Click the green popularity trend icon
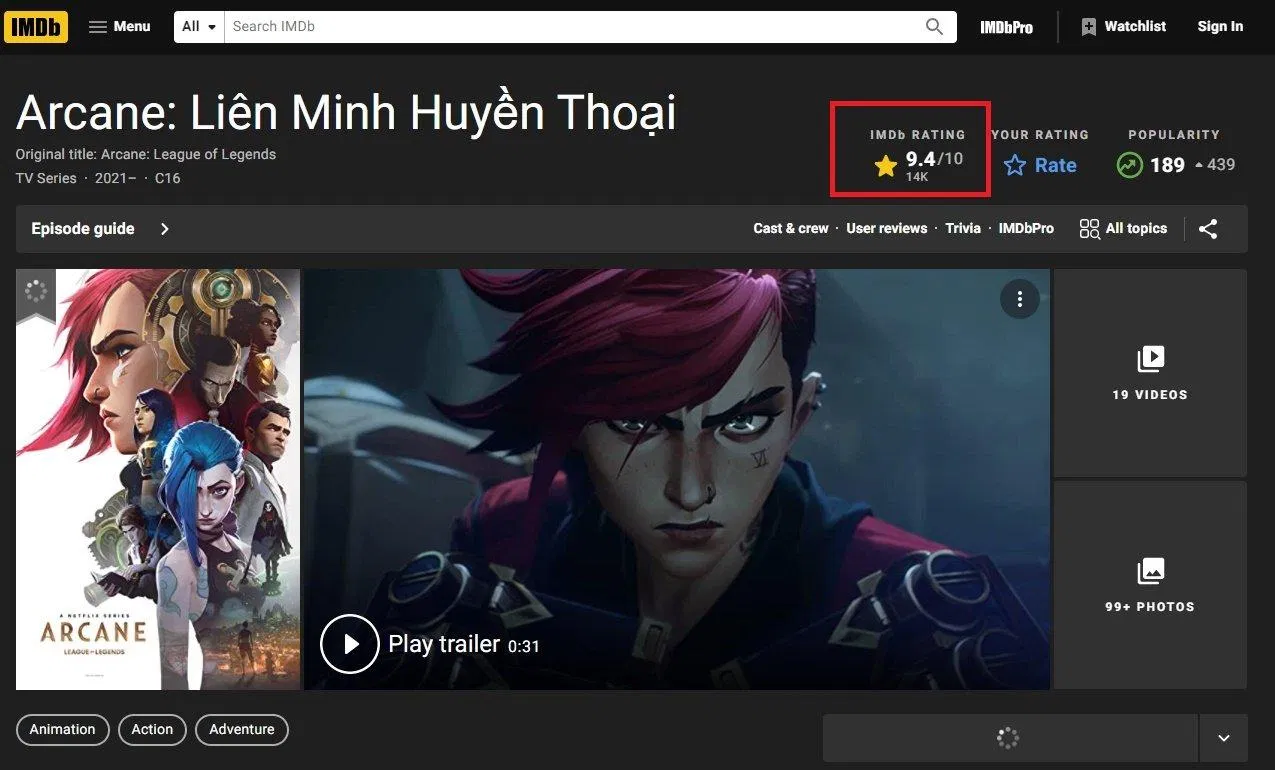Viewport: 1275px width, 770px height. [x=1128, y=165]
